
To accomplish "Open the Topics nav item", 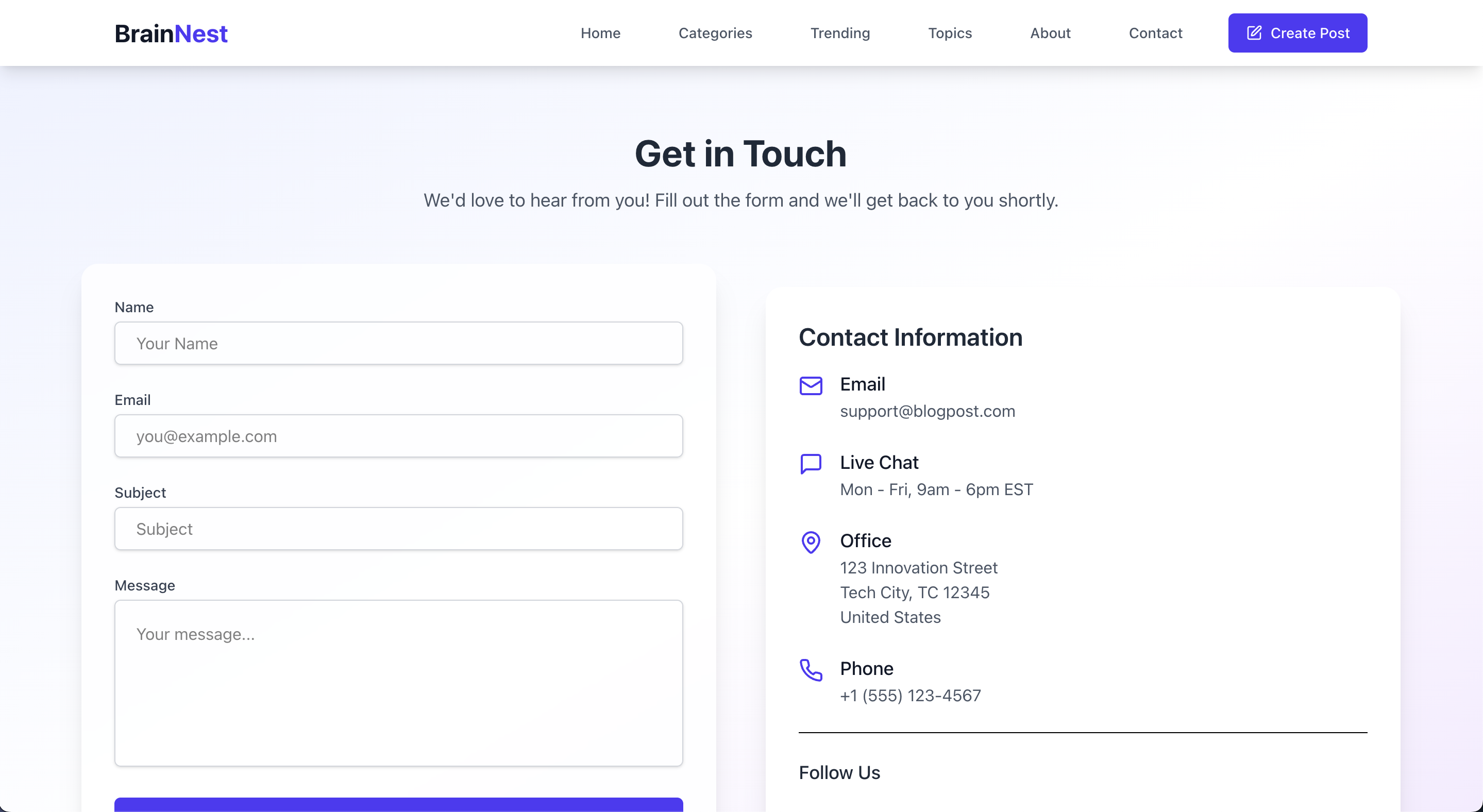I will (950, 33).
